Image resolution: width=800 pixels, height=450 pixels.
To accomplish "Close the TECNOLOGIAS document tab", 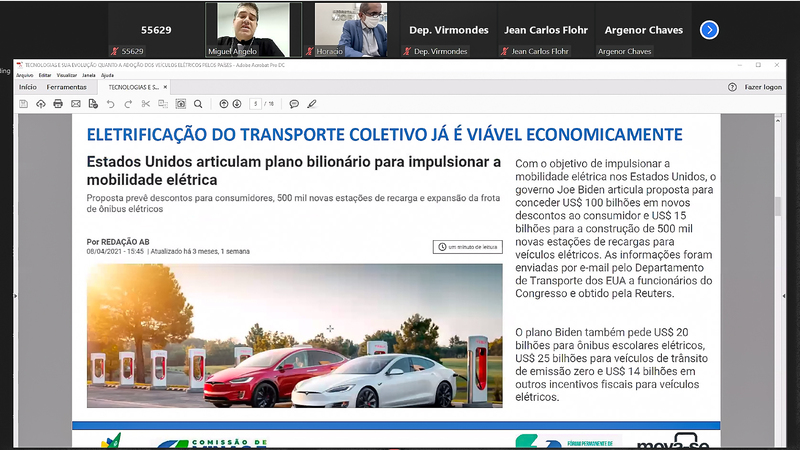I will (166, 87).
